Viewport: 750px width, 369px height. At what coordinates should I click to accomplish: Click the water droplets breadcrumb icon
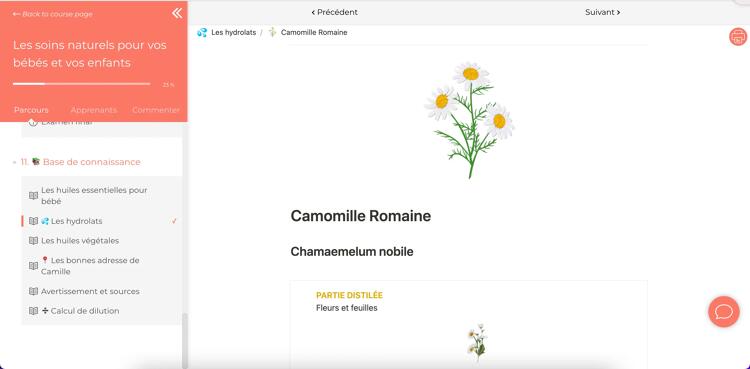202,33
